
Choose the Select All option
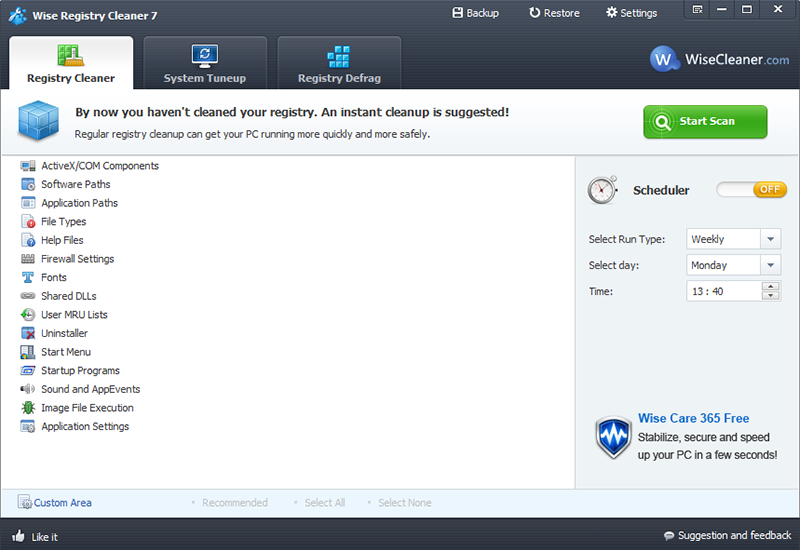[324, 503]
